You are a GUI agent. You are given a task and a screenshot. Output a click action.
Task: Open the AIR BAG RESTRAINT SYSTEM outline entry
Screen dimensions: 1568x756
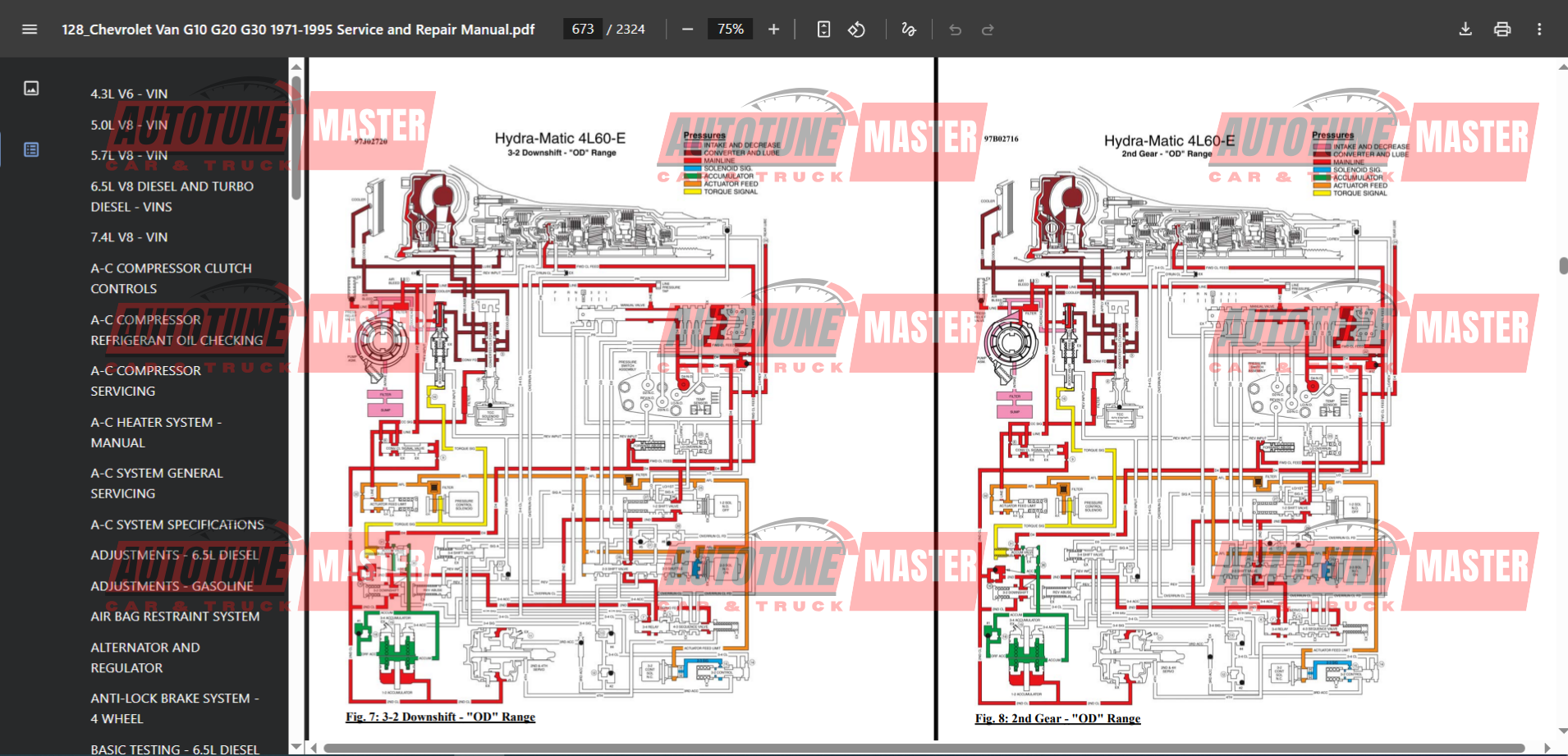tap(175, 616)
